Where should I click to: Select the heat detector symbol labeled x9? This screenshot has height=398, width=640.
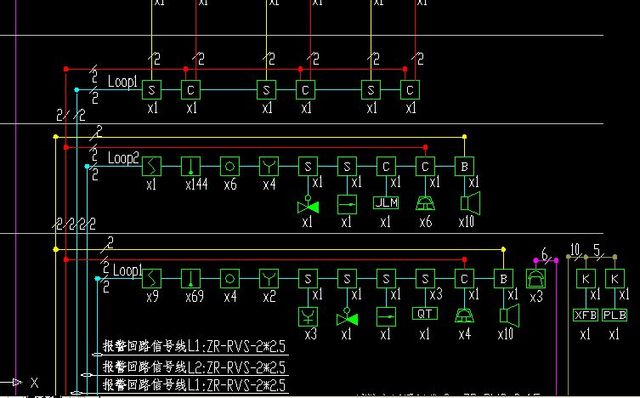tap(151, 279)
